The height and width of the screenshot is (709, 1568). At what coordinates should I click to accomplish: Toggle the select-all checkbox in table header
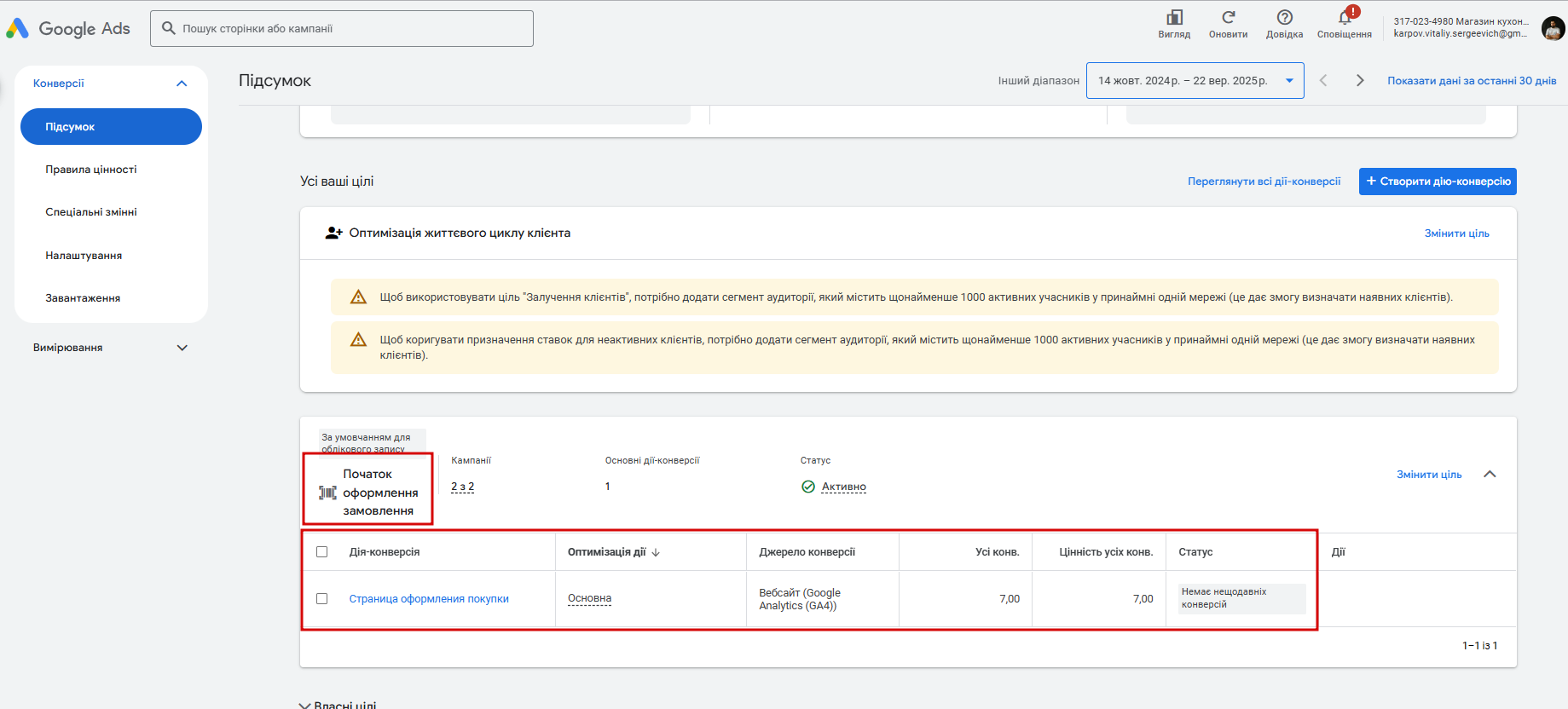(x=322, y=552)
